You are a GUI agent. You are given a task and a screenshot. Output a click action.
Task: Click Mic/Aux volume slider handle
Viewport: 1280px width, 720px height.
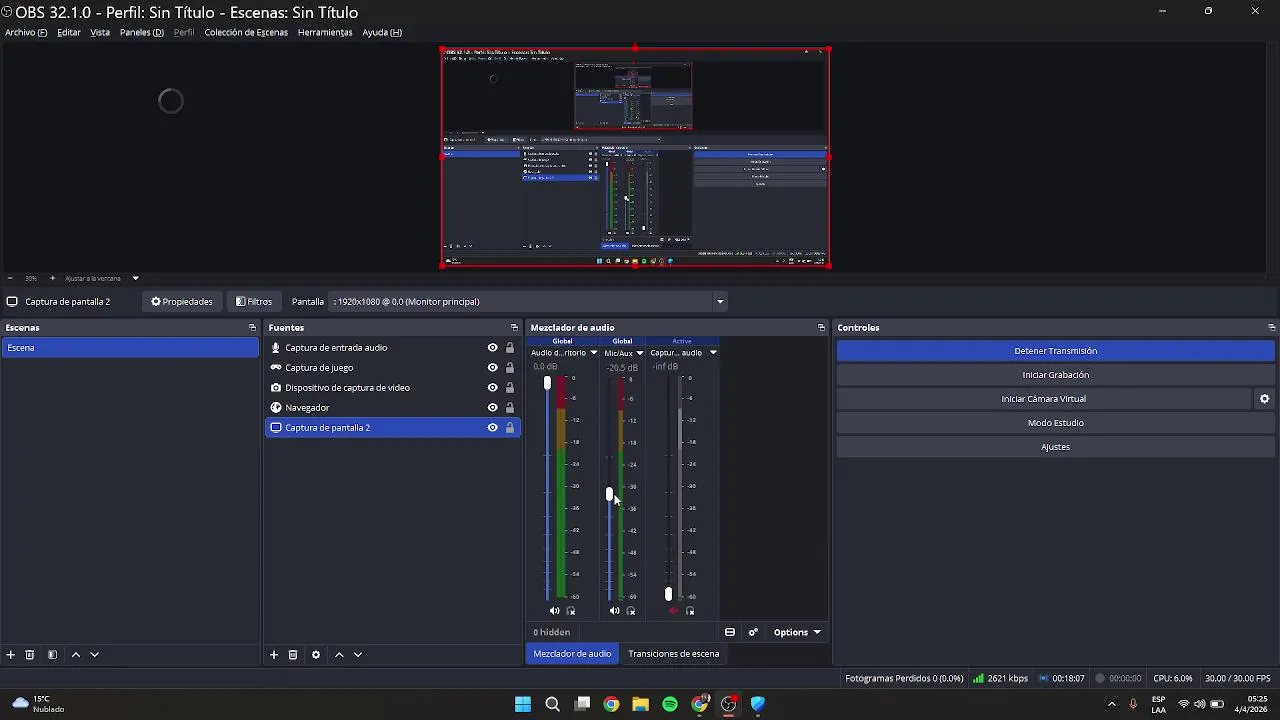[609, 494]
